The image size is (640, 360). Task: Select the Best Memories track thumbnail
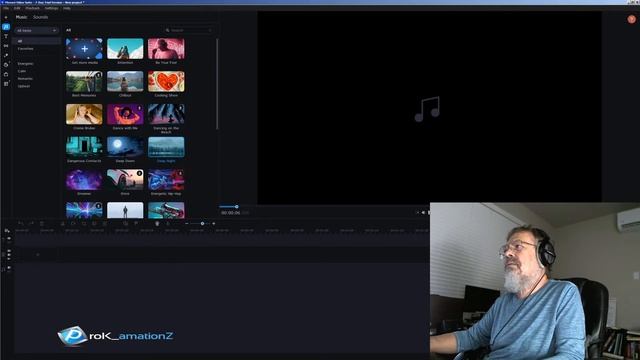pos(84,81)
